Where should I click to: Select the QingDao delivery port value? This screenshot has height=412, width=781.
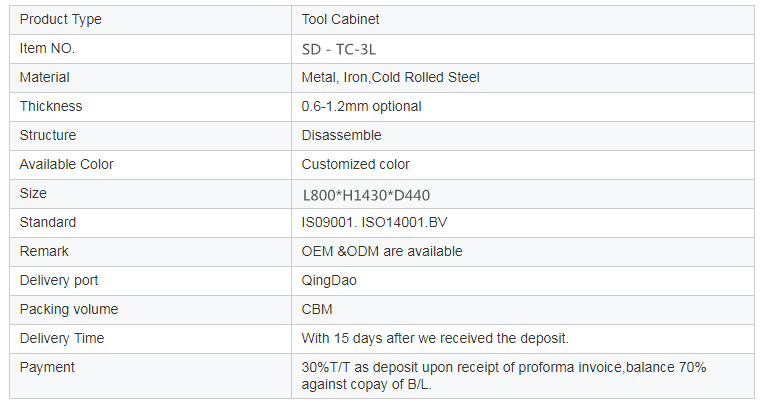coord(329,280)
